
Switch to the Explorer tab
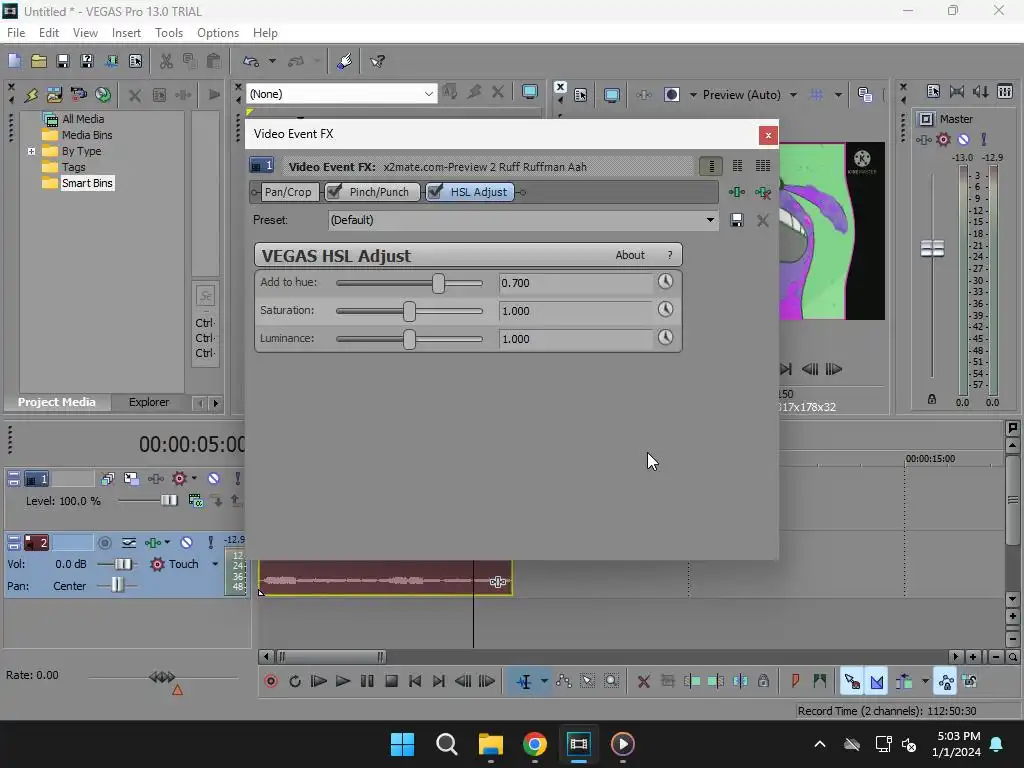coord(149,402)
